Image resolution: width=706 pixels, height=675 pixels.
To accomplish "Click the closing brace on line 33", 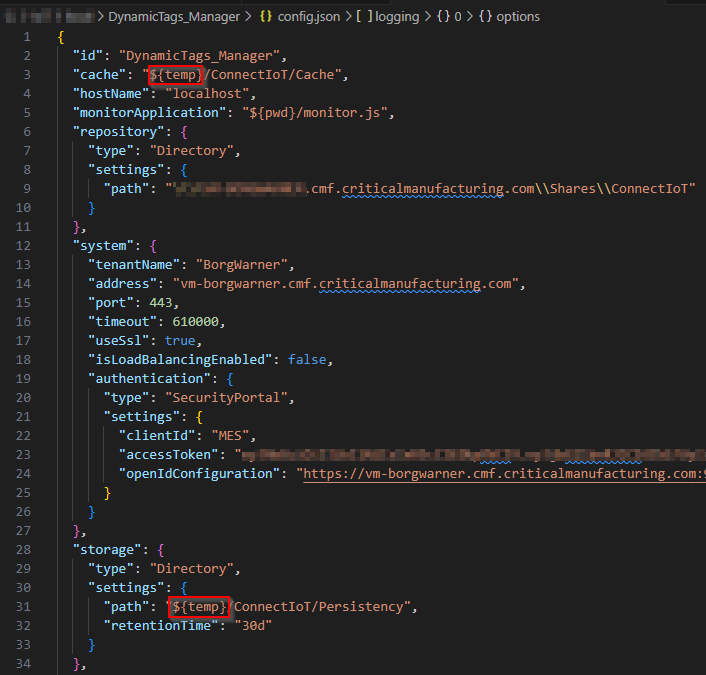I will 91,644.
